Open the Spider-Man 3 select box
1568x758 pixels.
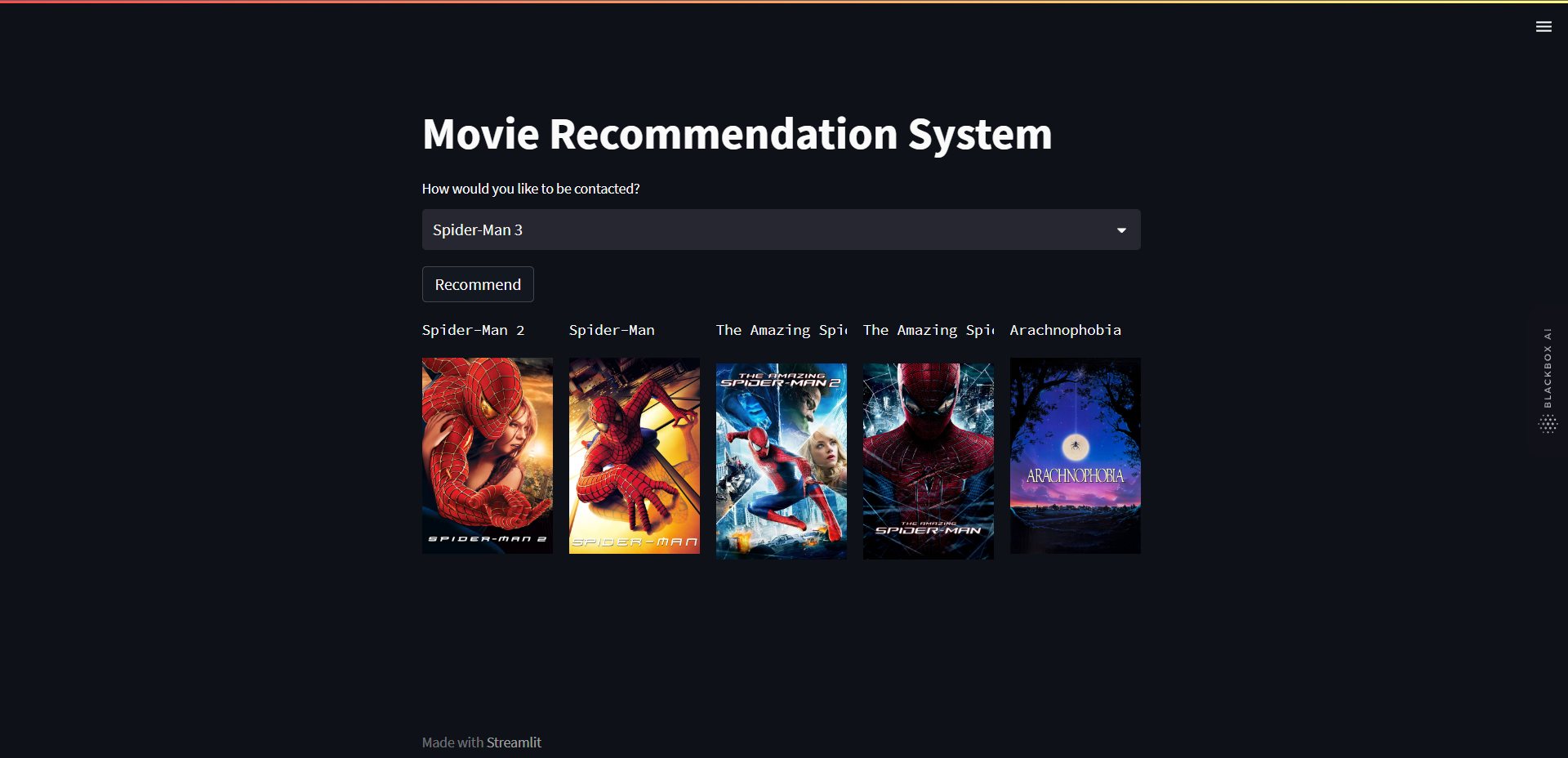[x=781, y=230]
